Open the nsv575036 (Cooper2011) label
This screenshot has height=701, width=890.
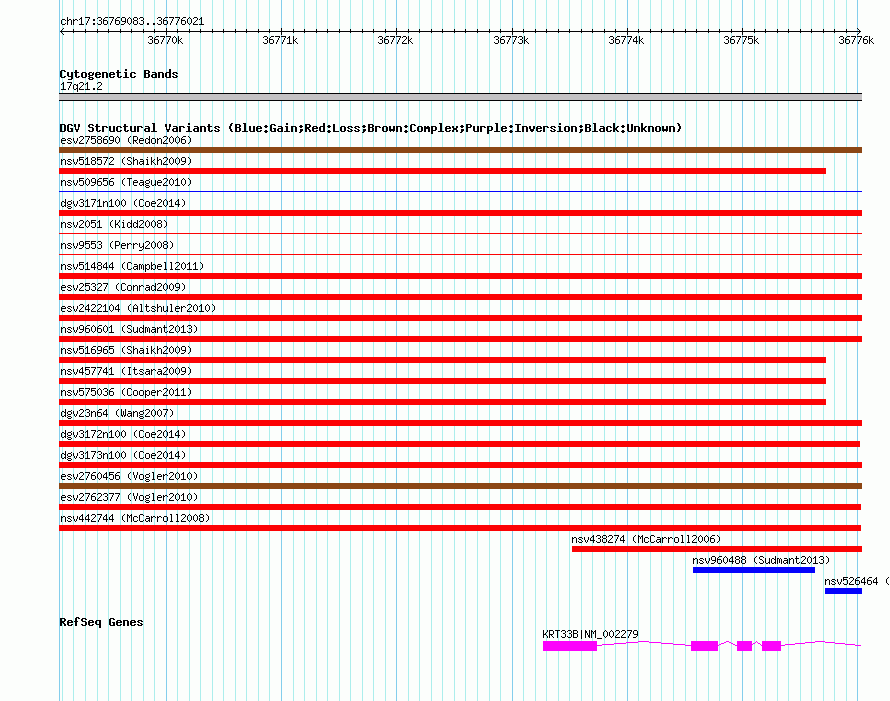[126, 392]
